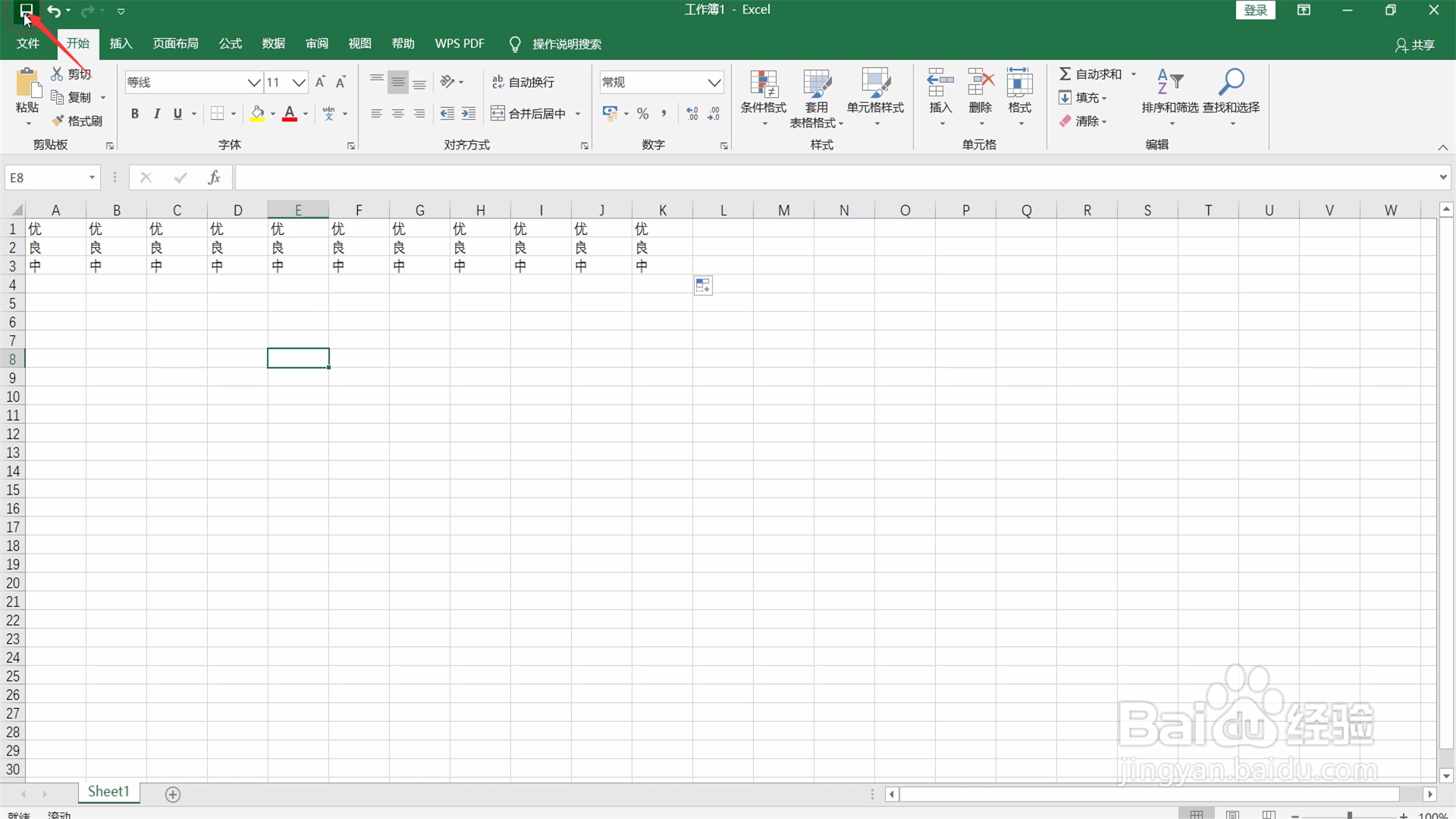This screenshot has height=819, width=1456.
Task: Open the 公式 ribbon tab
Action: coord(230,44)
